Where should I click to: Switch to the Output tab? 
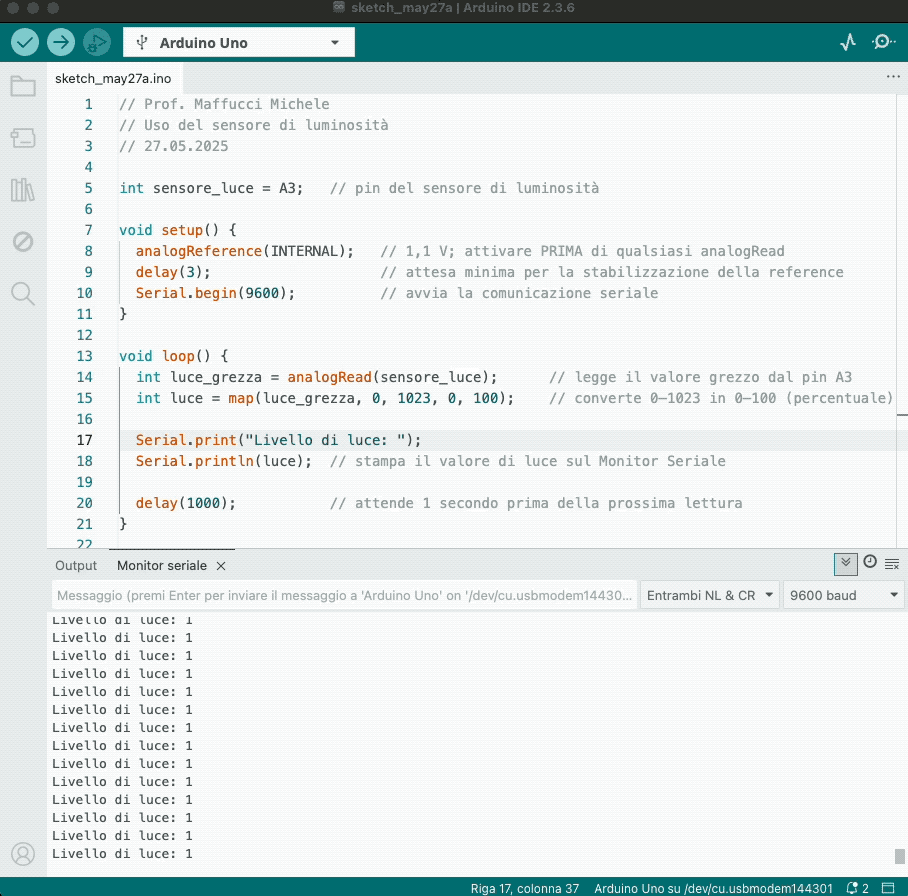point(76,565)
